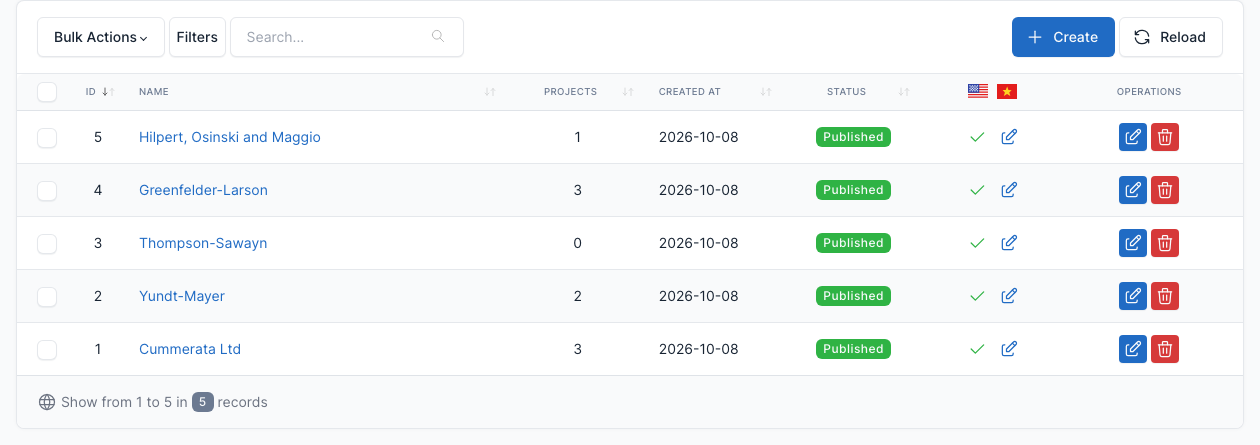Click the Vietnam flag column icon
The height and width of the screenshot is (445, 1260).
[1007, 92]
